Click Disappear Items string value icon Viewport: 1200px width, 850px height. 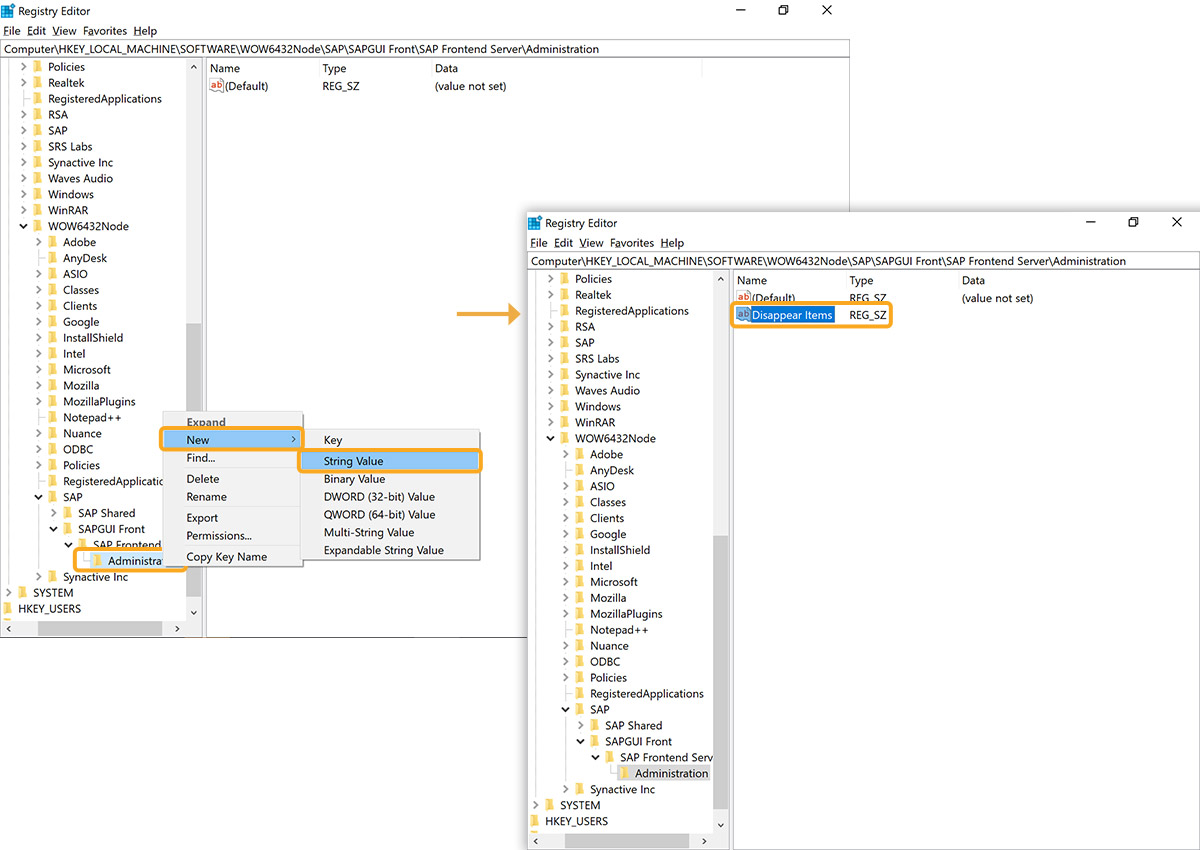(x=743, y=314)
